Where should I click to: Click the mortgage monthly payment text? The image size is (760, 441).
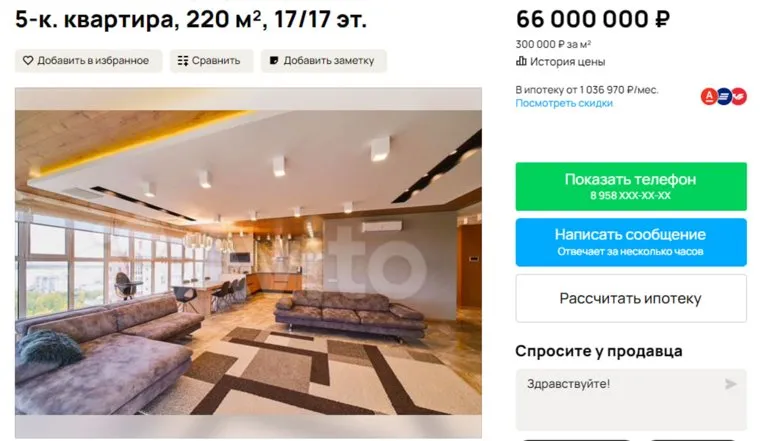tap(586, 90)
